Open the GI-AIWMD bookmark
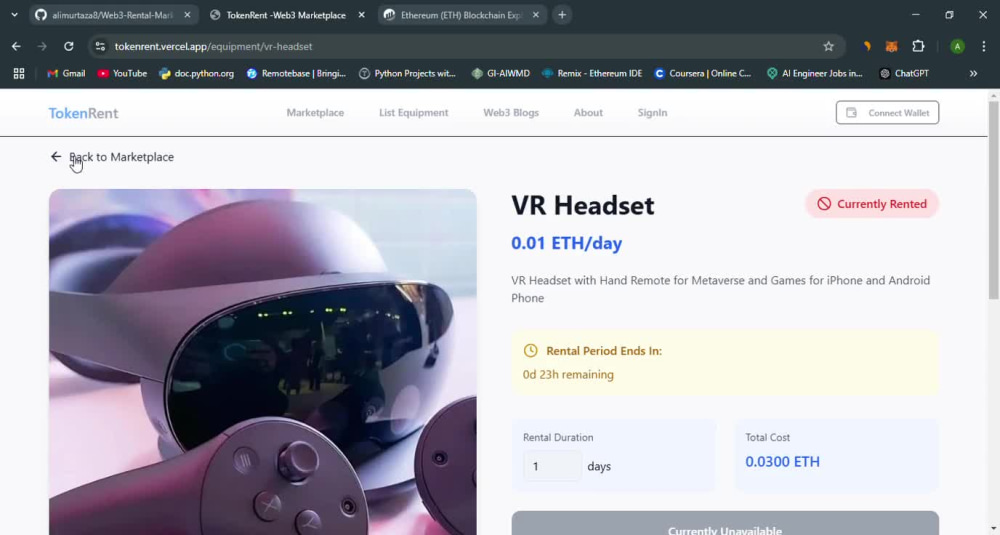The image size is (1000, 535). (x=501, y=73)
